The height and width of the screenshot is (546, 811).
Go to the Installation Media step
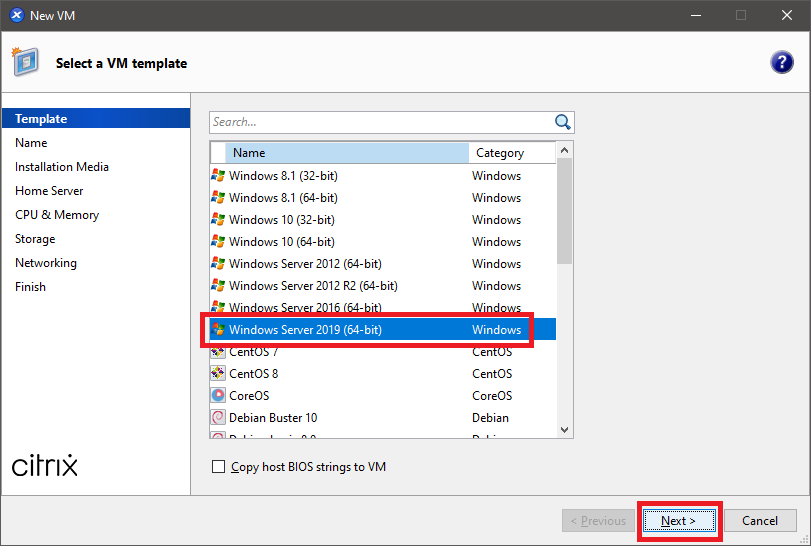(x=62, y=167)
